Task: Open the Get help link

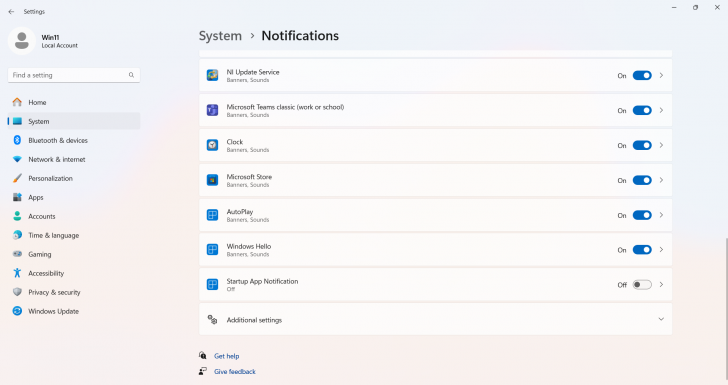Action: pos(227,356)
